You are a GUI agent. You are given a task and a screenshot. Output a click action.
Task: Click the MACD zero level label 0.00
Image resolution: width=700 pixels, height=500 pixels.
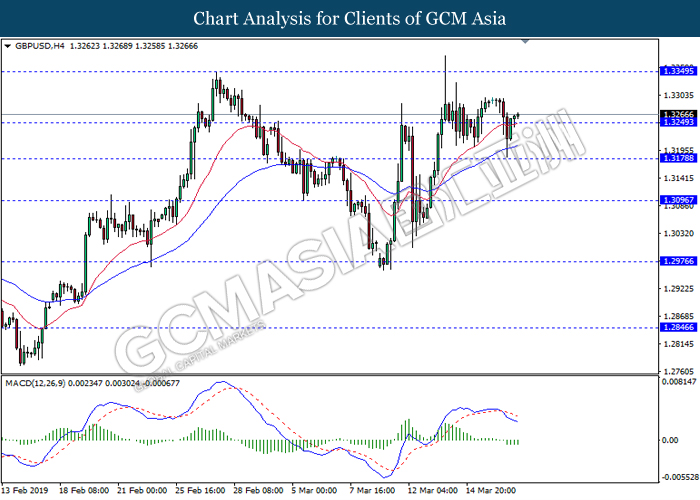[x=670, y=440]
